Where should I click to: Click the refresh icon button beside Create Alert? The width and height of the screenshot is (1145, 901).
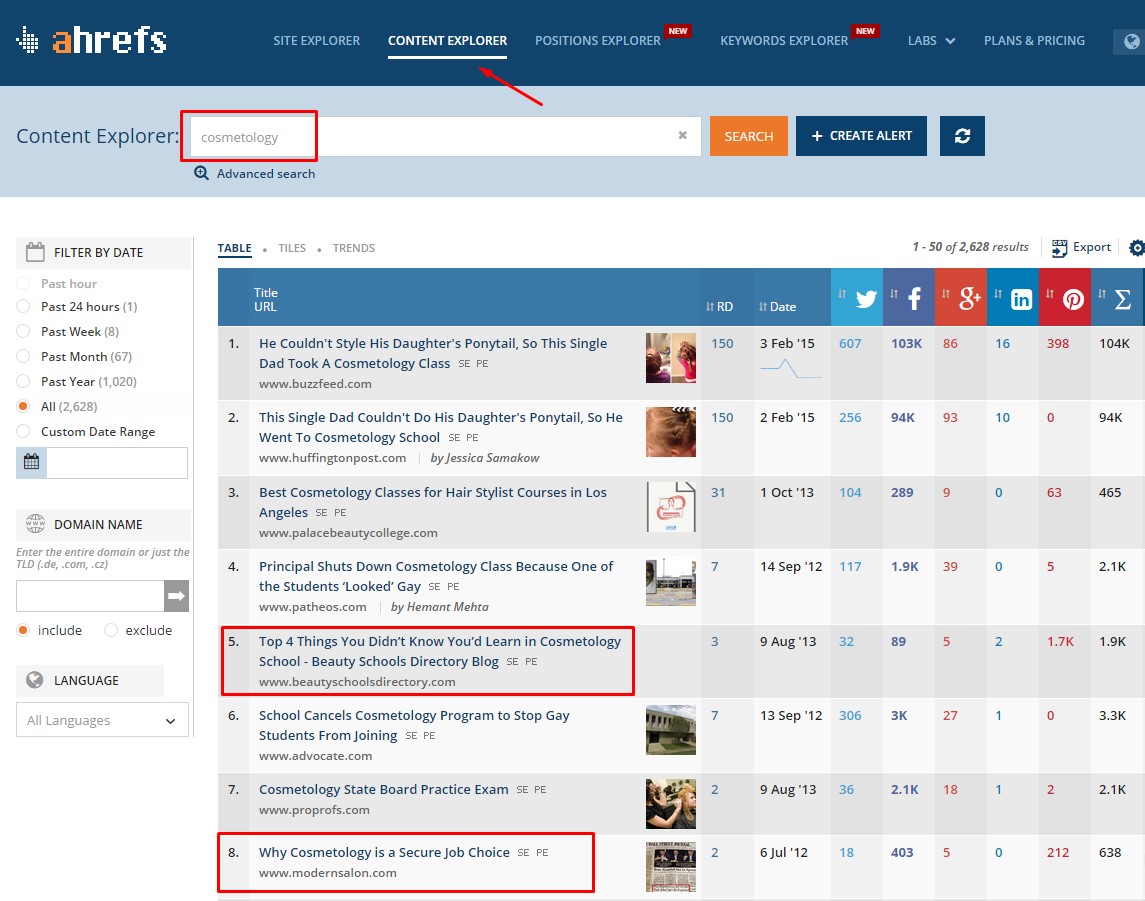click(962, 136)
